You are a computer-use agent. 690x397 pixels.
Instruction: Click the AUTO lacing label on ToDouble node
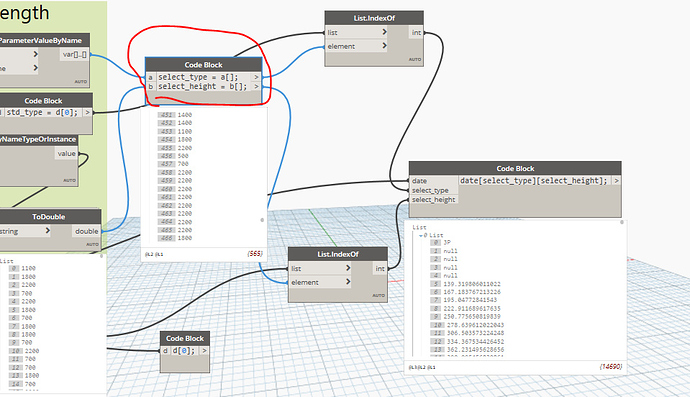[x=92, y=244]
